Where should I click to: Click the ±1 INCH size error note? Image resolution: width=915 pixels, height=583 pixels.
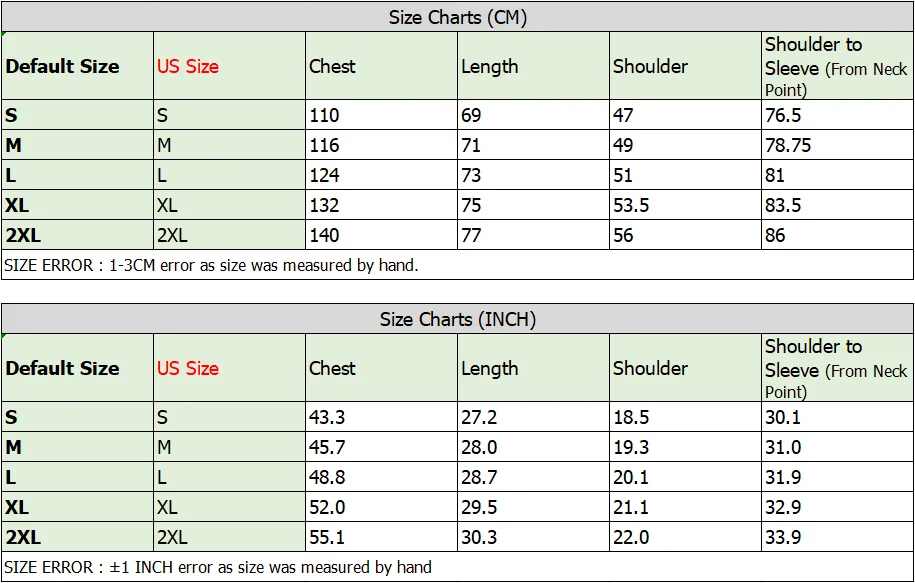pos(218,567)
